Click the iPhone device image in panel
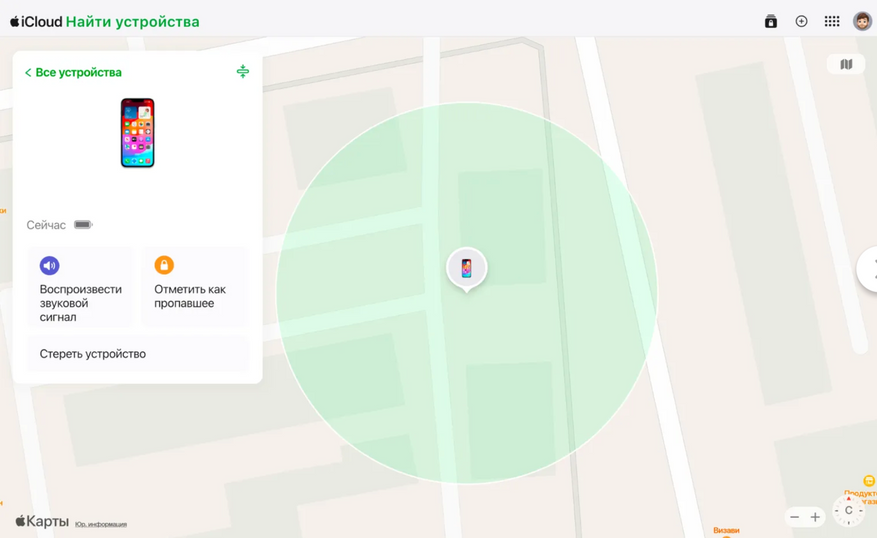The height and width of the screenshot is (538, 877). (138, 133)
